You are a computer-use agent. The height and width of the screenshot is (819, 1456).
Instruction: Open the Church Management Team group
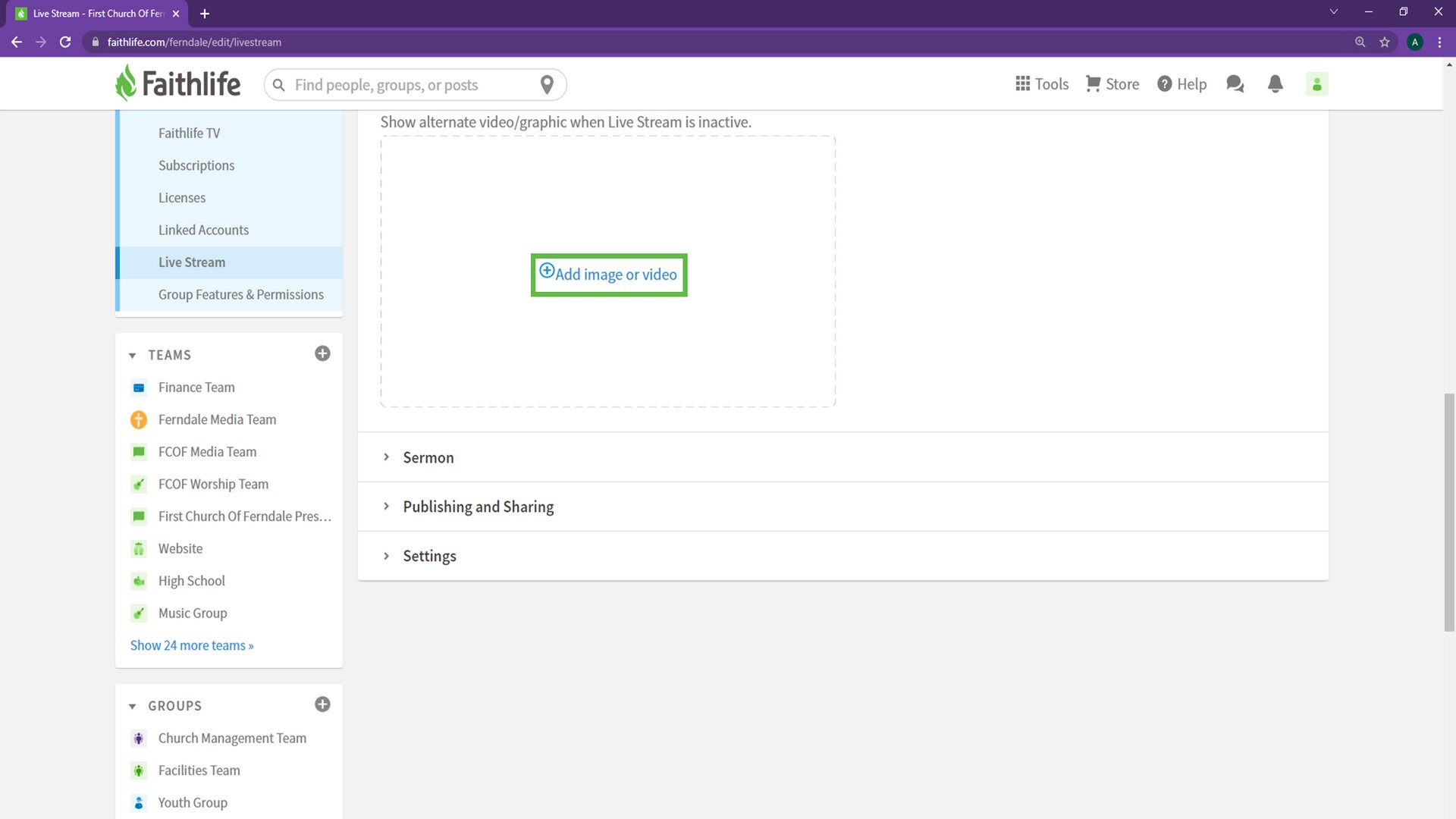pyautogui.click(x=232, y=739)
